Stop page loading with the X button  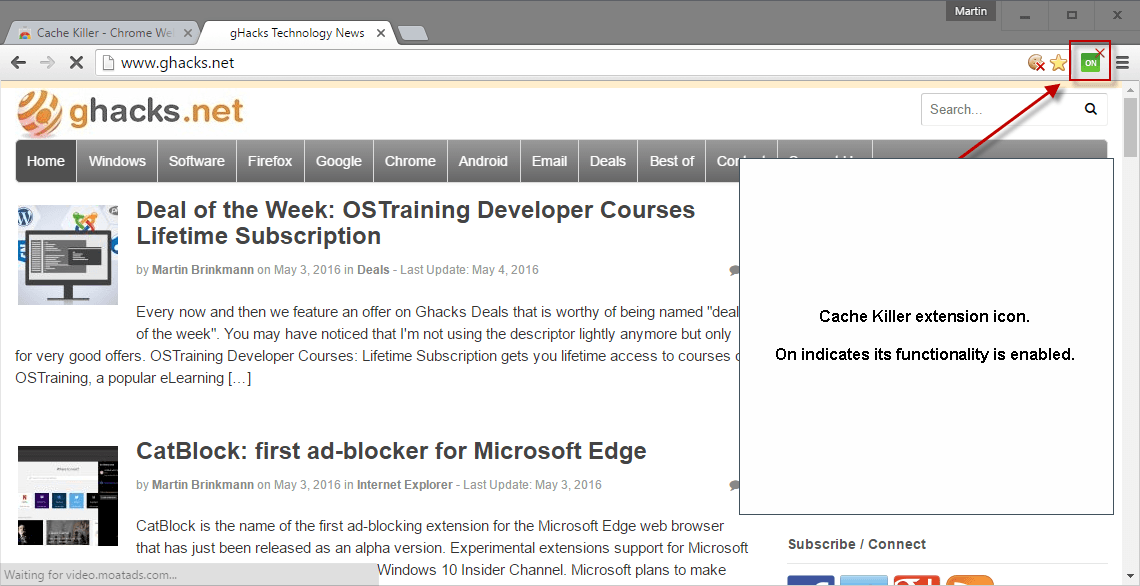[76, 63]
